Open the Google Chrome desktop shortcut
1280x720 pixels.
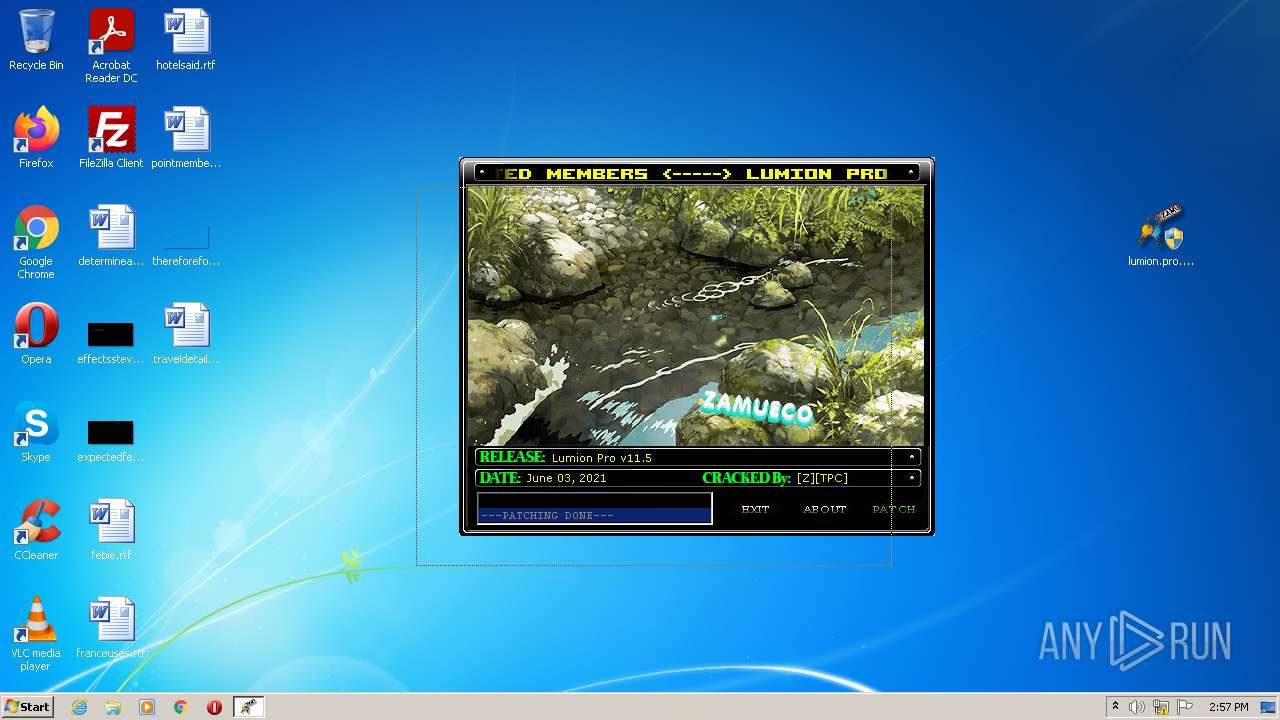[36, 242]
